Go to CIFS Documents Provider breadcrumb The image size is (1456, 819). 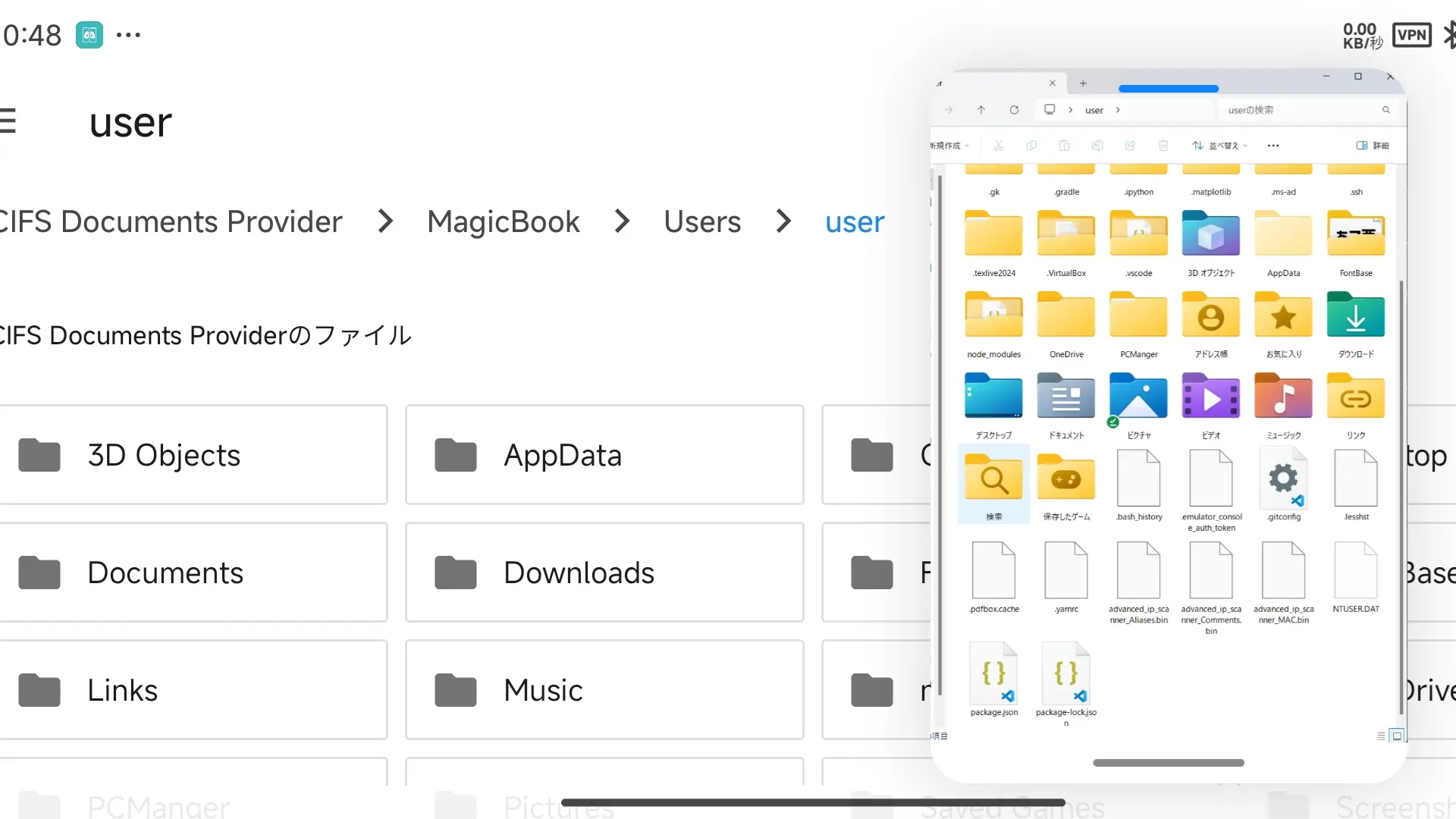(x=171, y=221)
